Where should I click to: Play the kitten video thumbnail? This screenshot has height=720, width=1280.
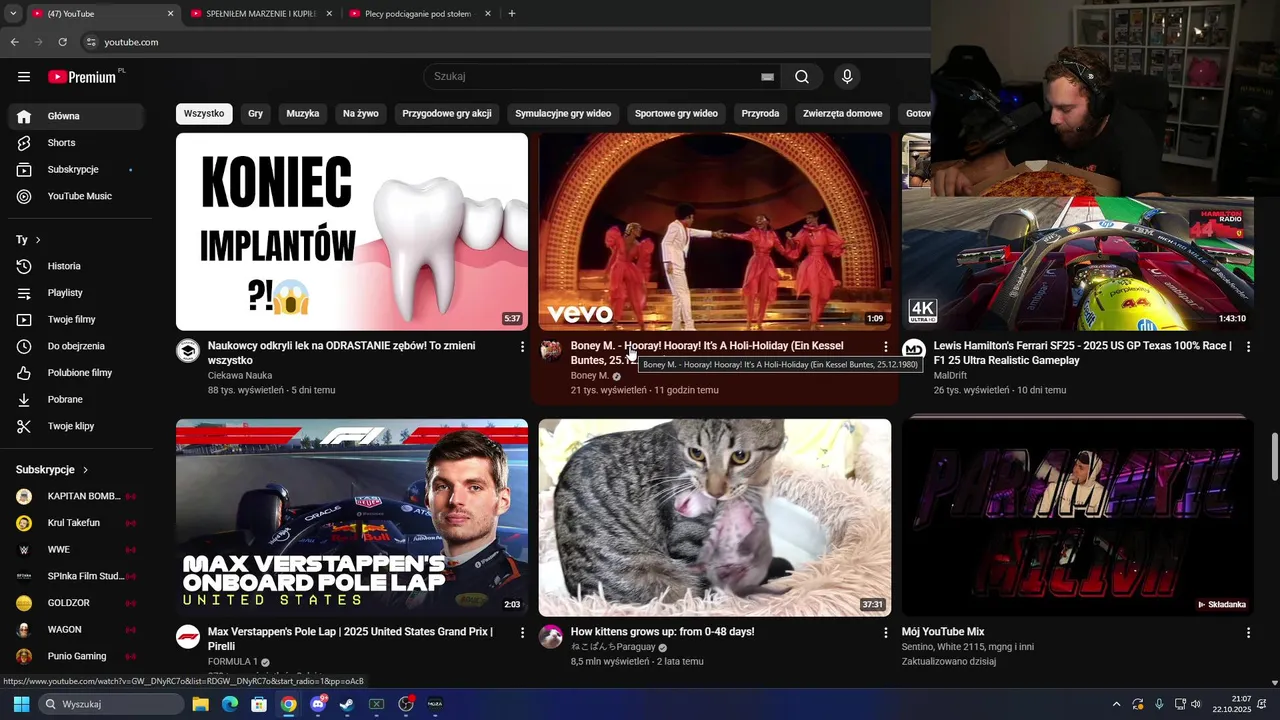point(715,518)
